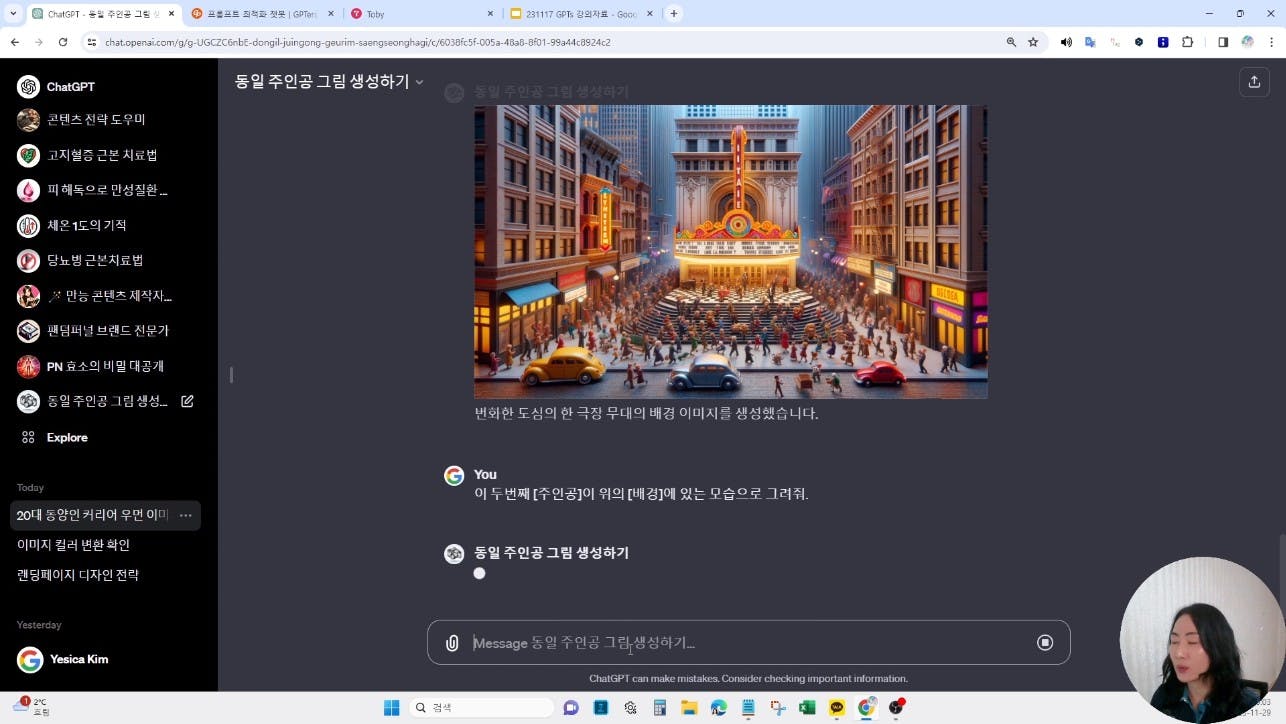Open the 랜딩페이지 디자인 전략 chat
Image resolution: width=1286 pixels, height=724 pixels.
(78, 575)
